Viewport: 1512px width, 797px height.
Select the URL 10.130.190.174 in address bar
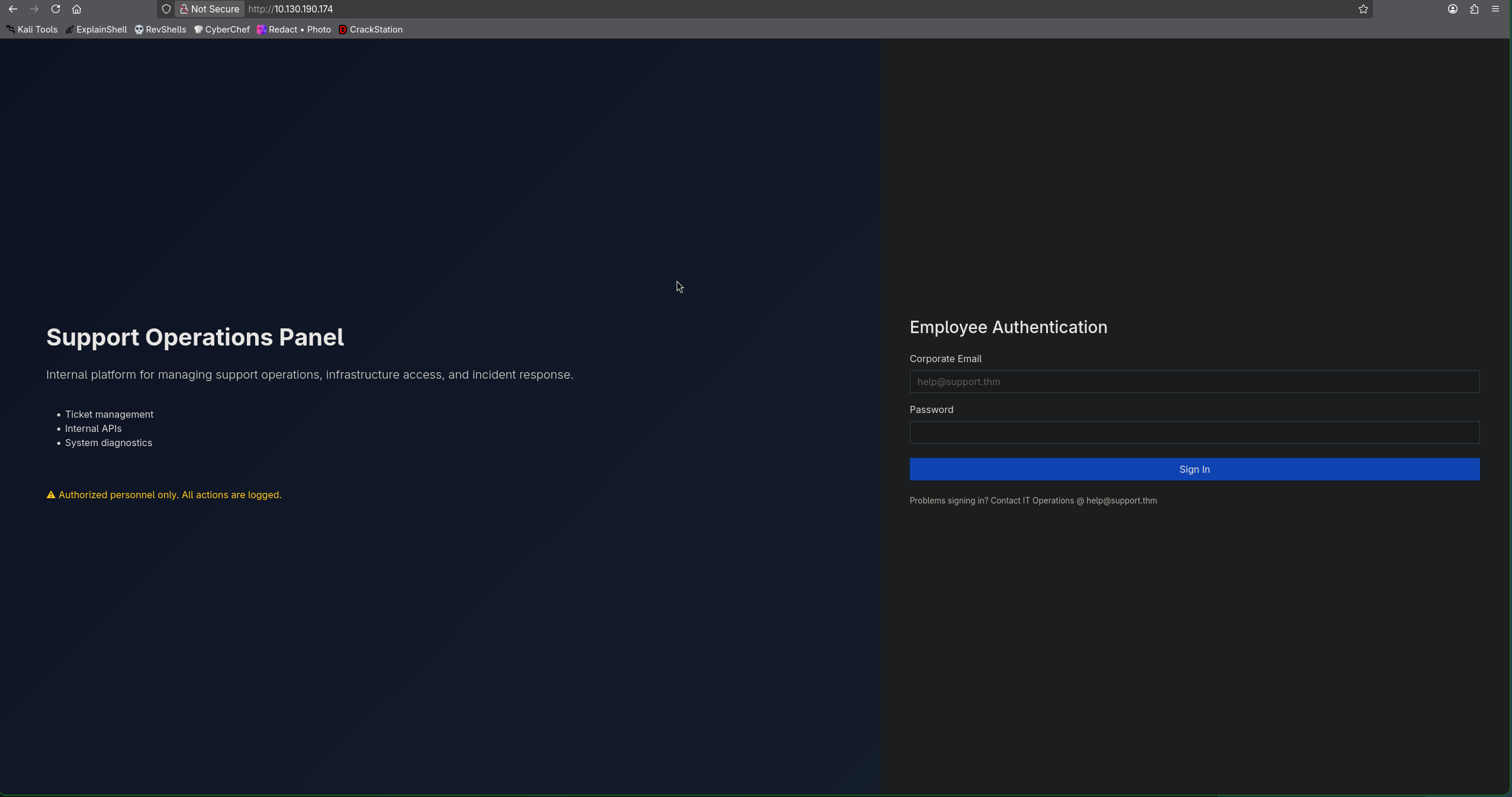(x=290, y=9)
